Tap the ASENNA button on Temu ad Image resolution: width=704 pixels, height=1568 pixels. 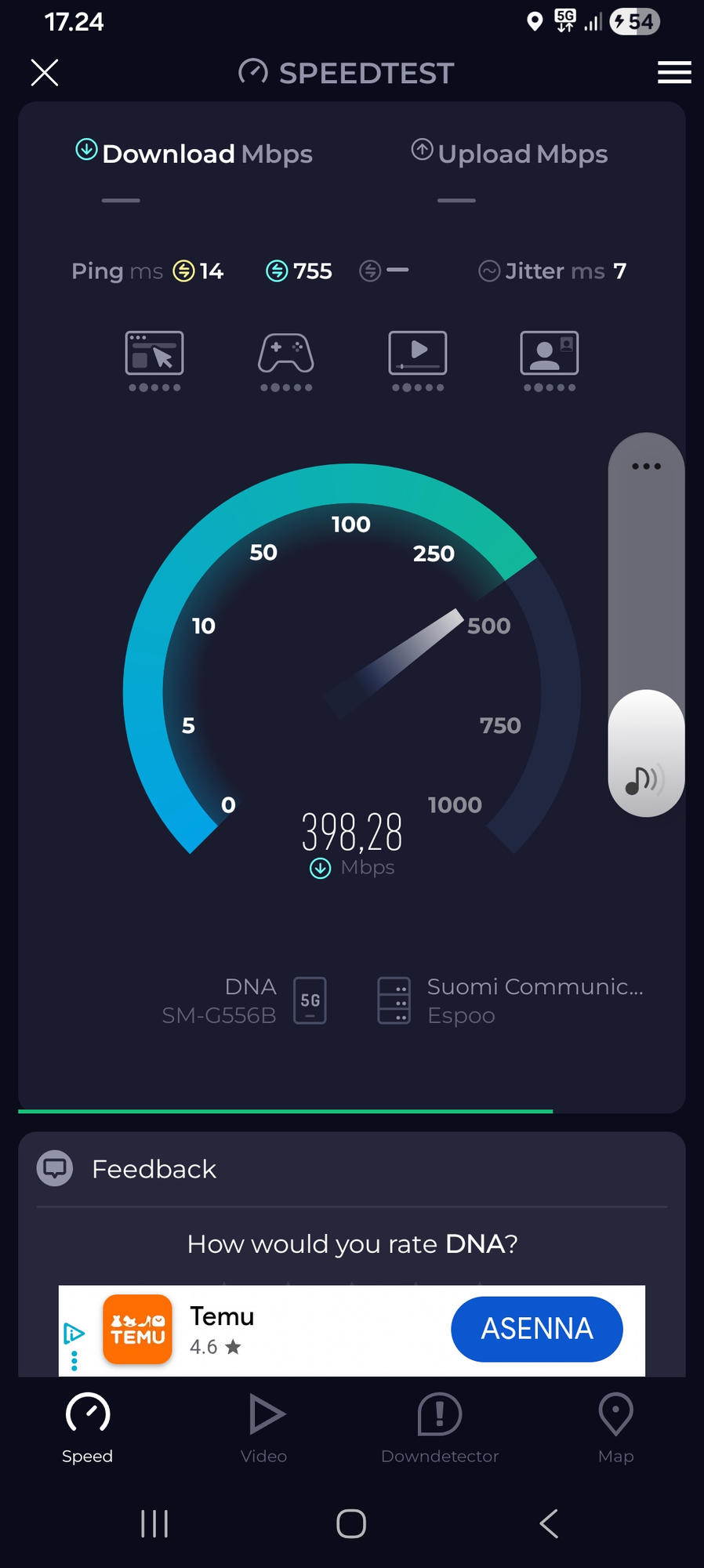[x=537, y=1329]
